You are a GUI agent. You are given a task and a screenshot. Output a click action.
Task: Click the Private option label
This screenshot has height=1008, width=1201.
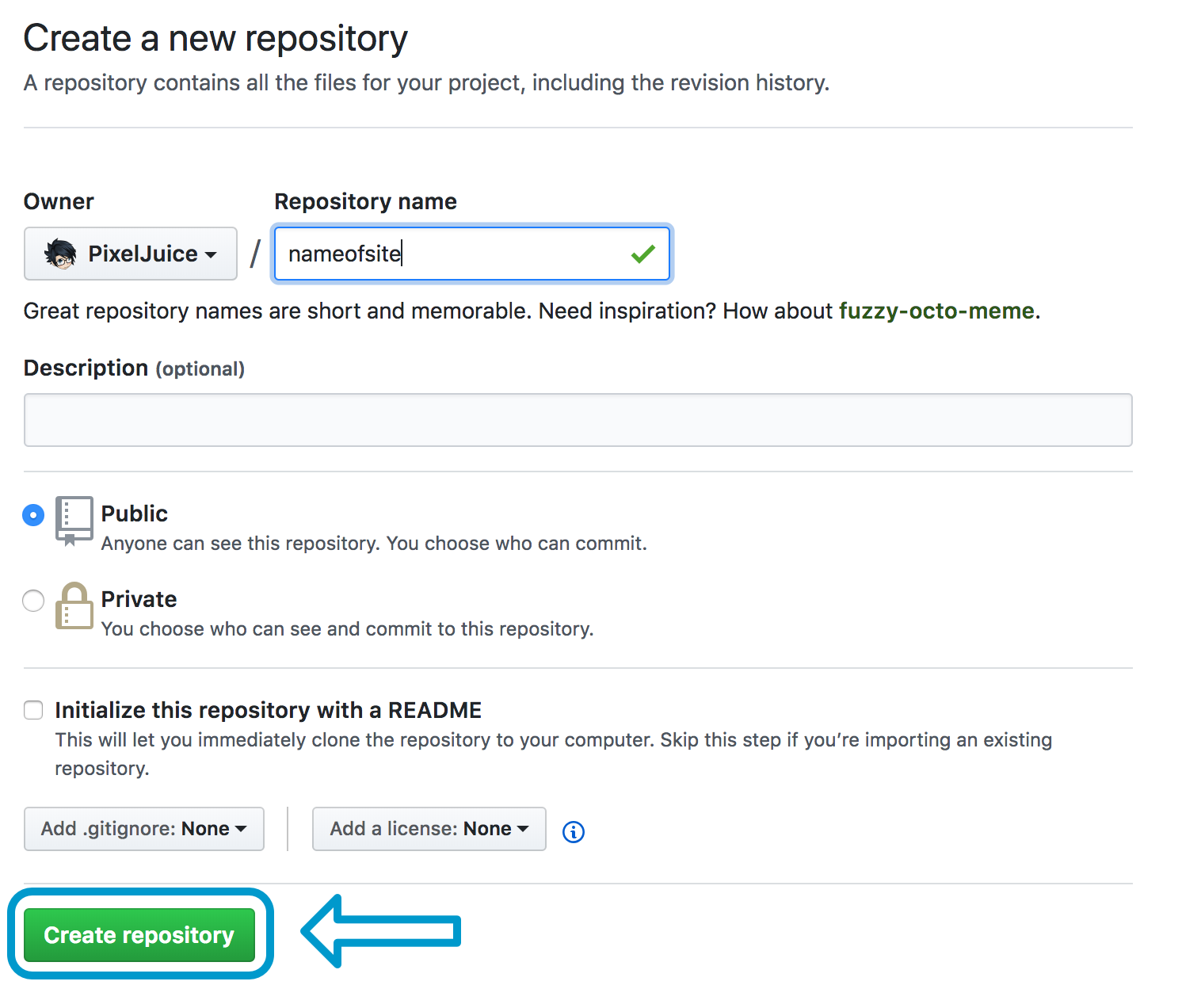[139, 599]
